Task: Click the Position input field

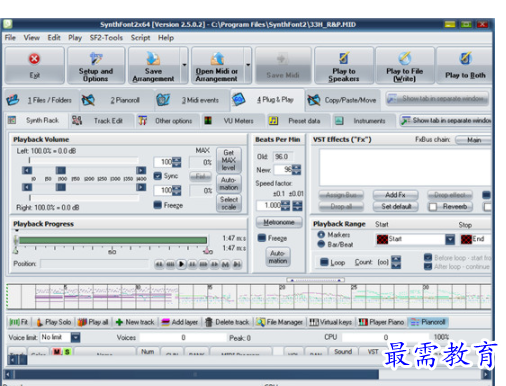Action: coord(94,264)
